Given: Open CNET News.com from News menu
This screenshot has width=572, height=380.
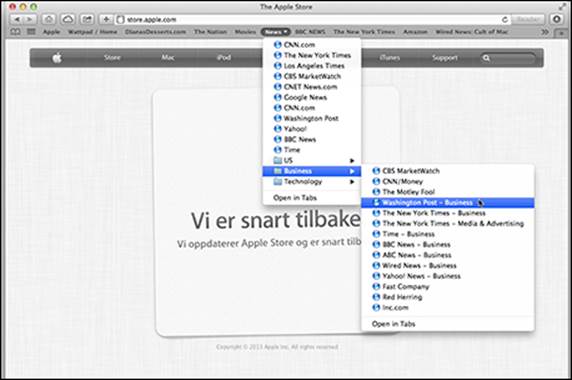Looking at the screenshot, I should tap(312, 87).
